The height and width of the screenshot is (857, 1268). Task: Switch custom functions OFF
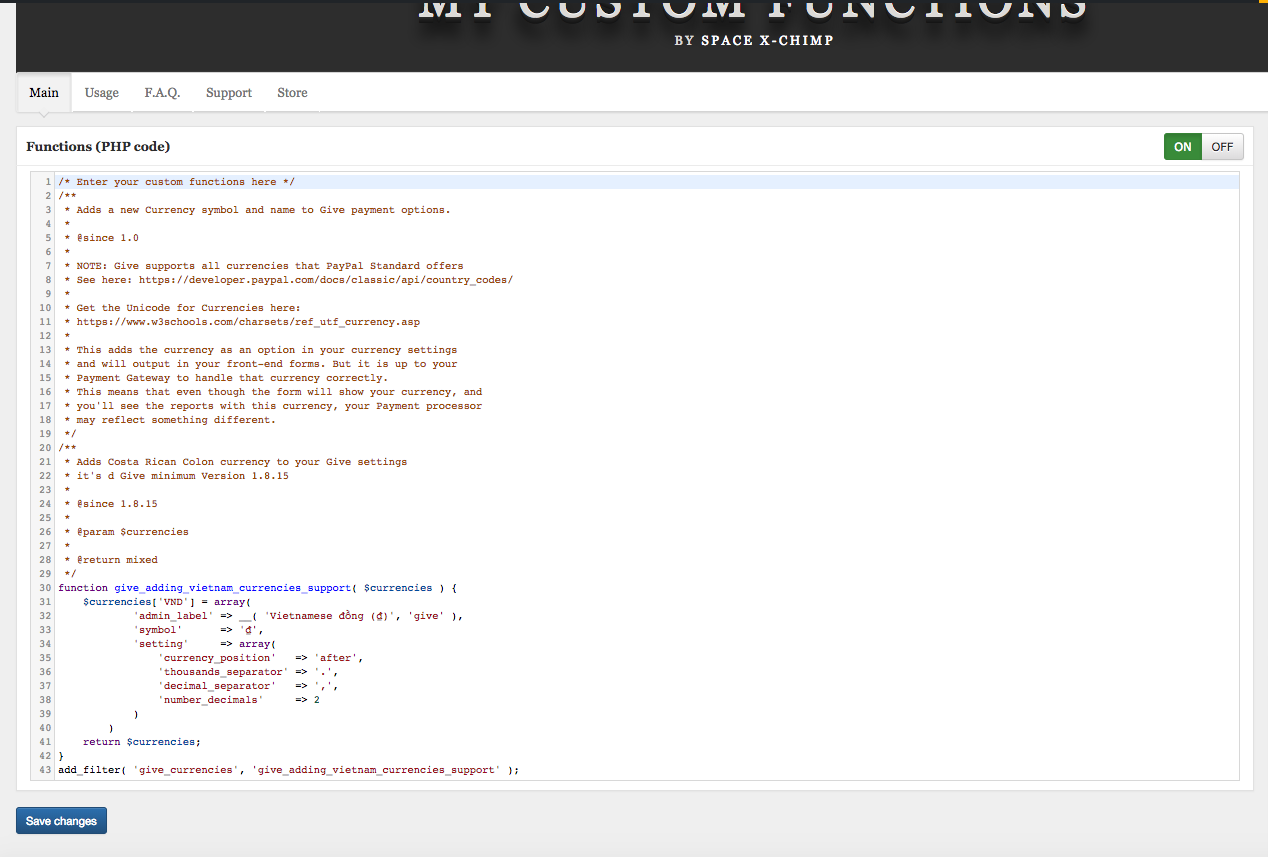coord(1222,147)
